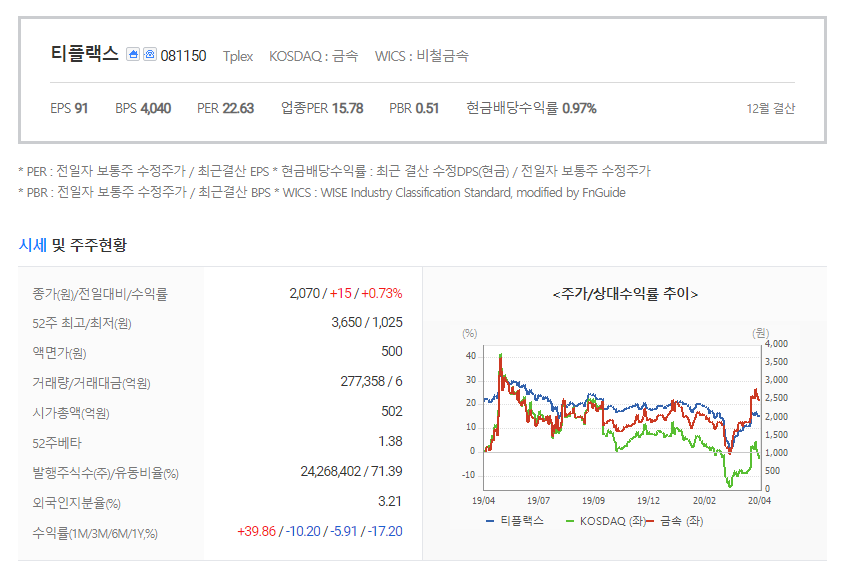Click the 19/12 x-axis label on chart
845x561 pixels.
click(x=648, y=501)
